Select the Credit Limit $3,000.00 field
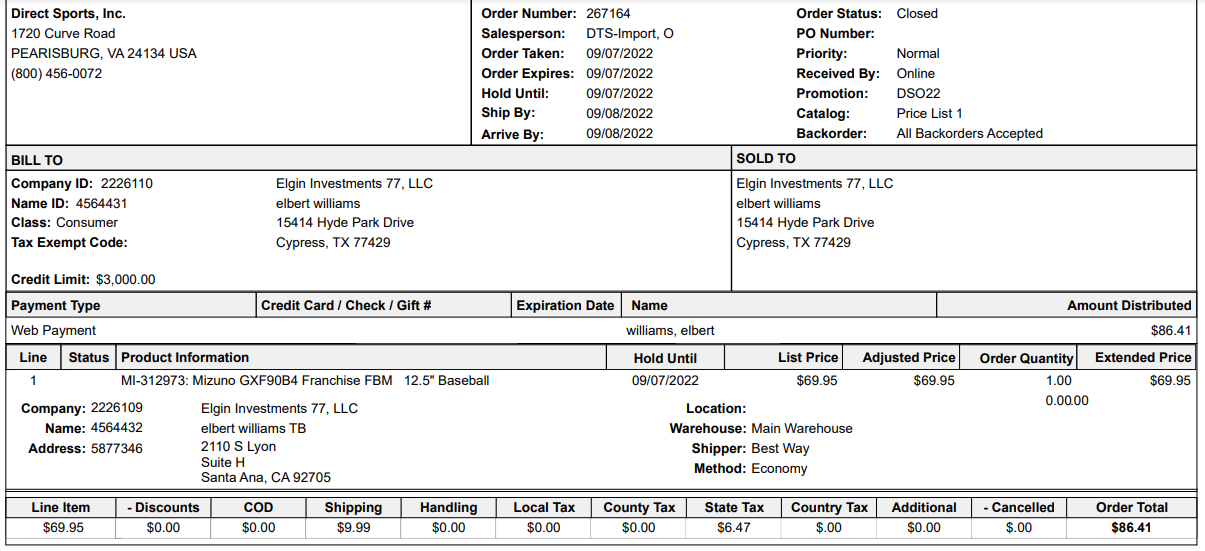This screenshot has width=1205, height=551. coord(83,280)
